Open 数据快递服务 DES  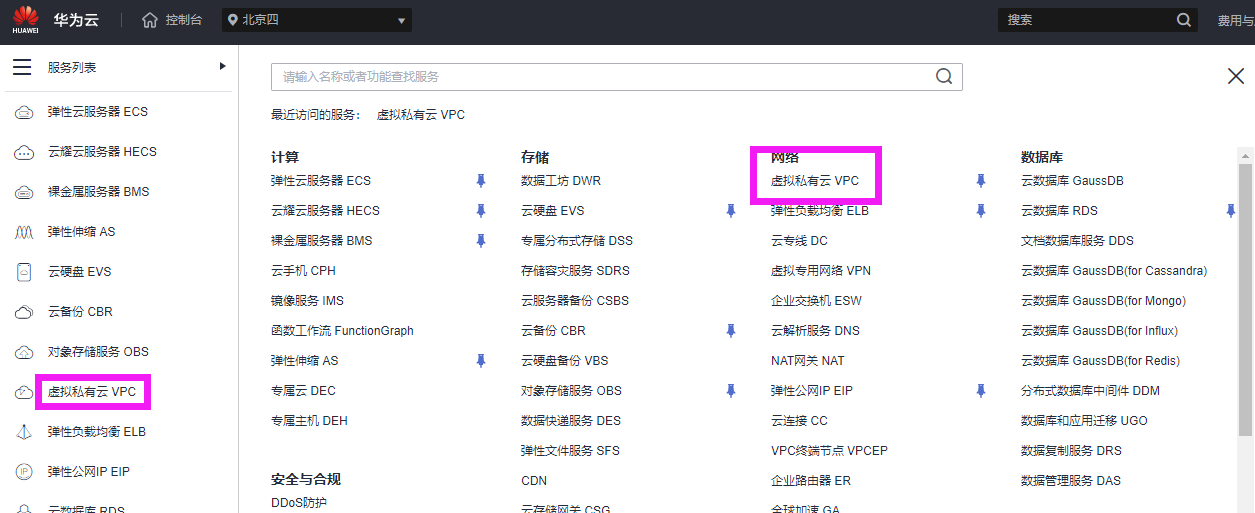coord(571,421)
